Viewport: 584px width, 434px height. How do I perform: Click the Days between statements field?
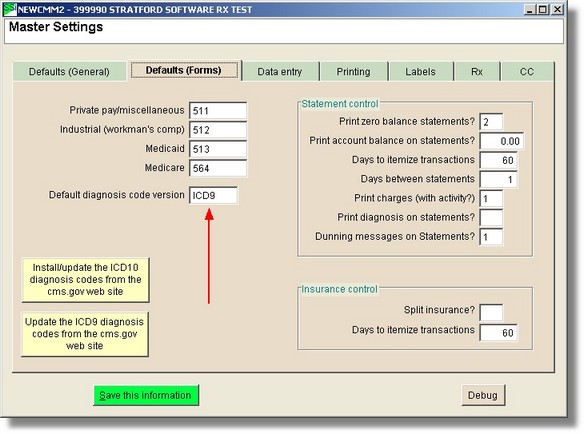point(498,180)
